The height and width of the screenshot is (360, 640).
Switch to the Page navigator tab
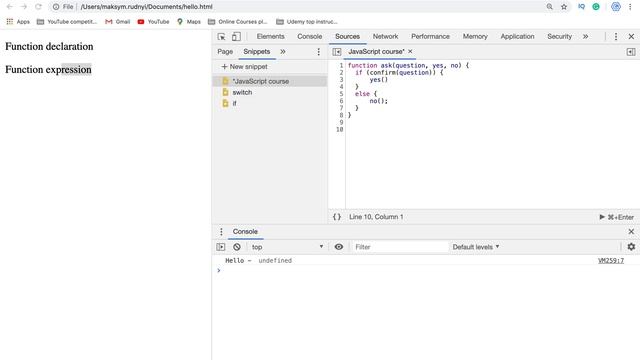tap(225, 51)
